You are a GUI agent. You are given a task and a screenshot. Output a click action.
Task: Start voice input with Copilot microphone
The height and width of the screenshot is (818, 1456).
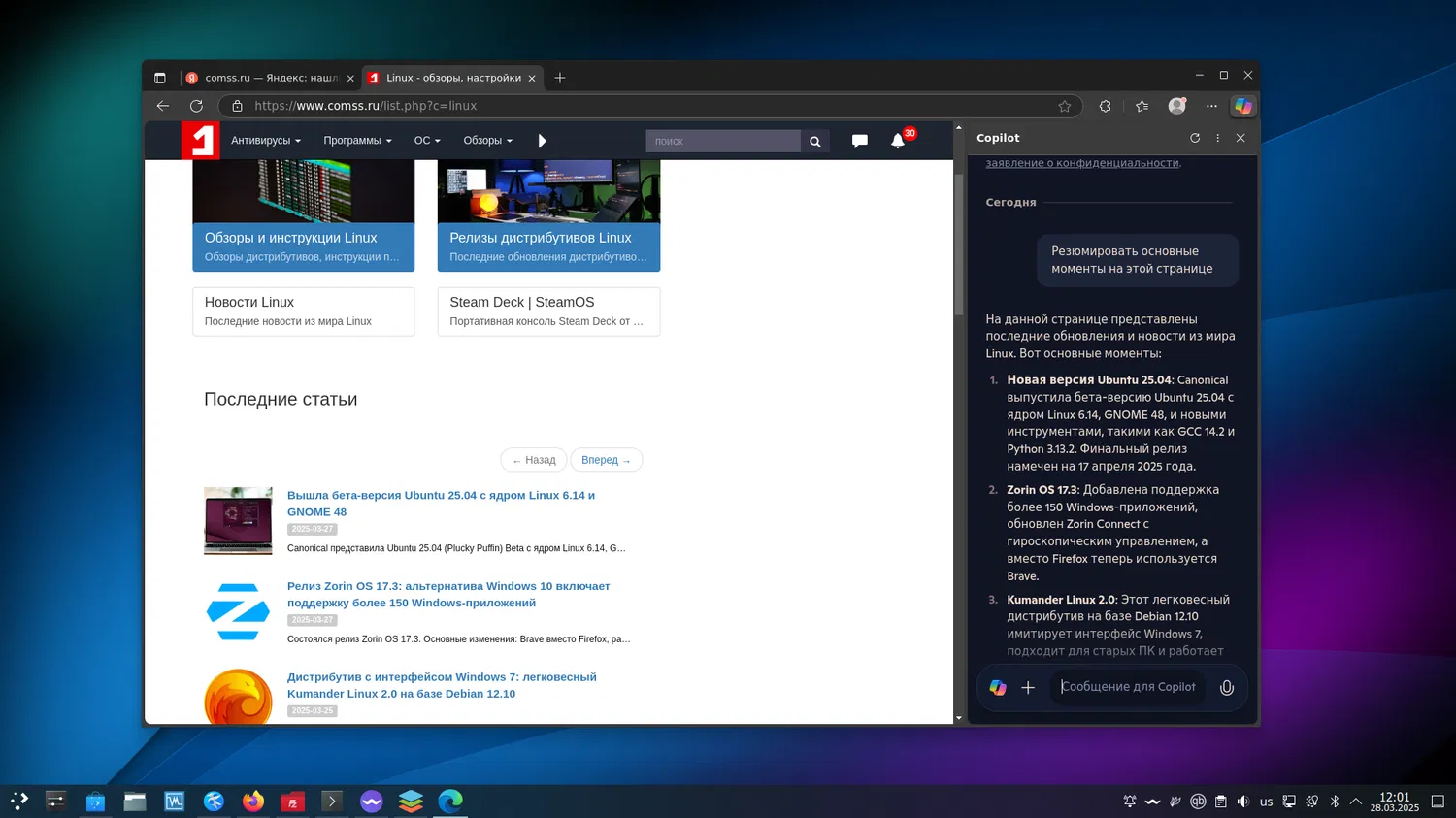pyautogui.click(x=1227, y=687)
